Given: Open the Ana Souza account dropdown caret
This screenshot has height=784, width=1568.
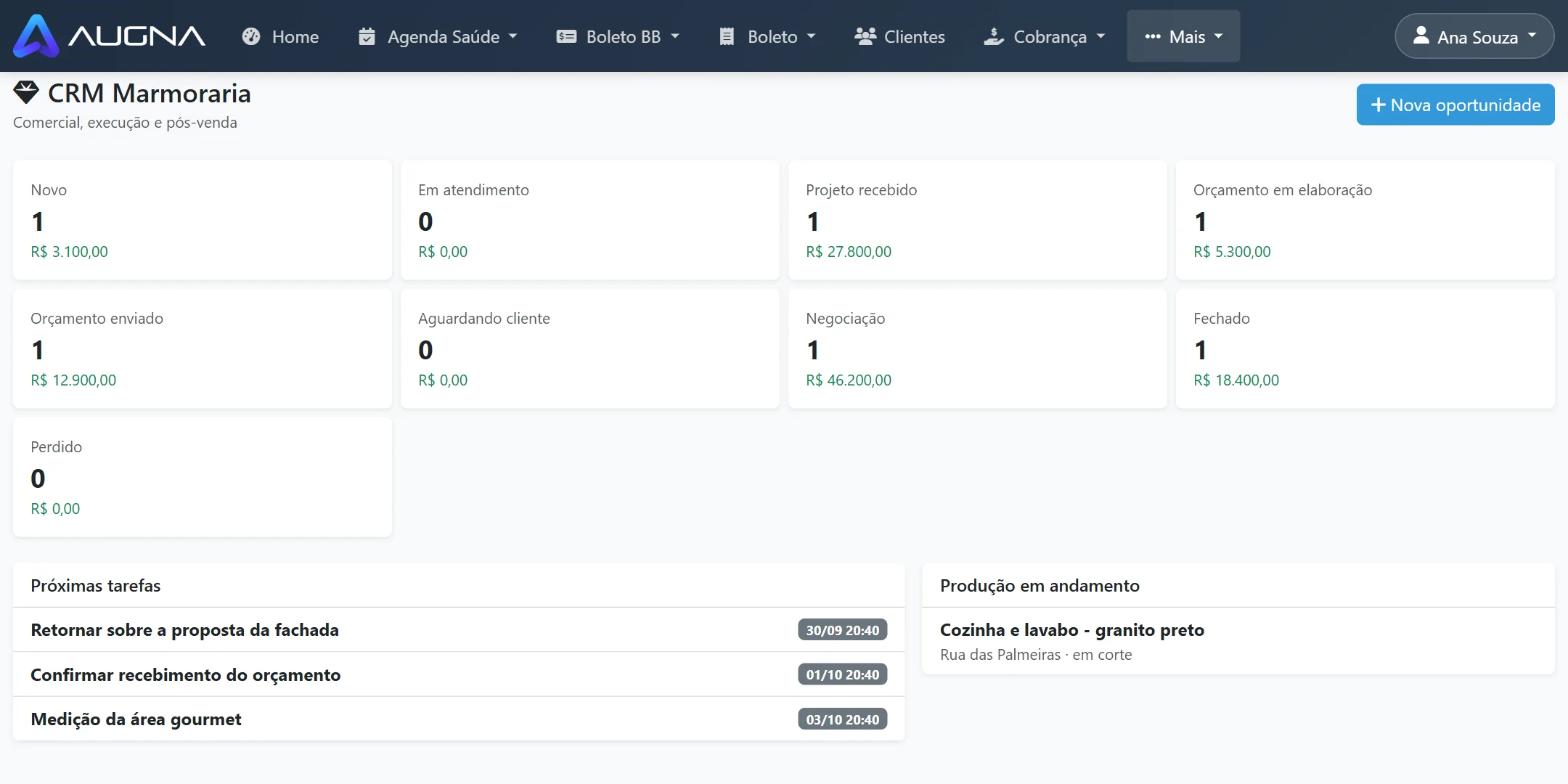Looking at the screenshot, I should [1532, 36].
